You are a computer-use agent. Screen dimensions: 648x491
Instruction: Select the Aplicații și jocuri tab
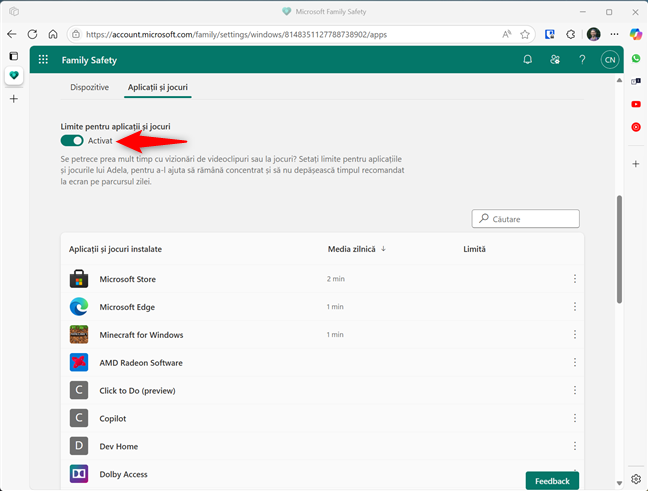[157, 87]
